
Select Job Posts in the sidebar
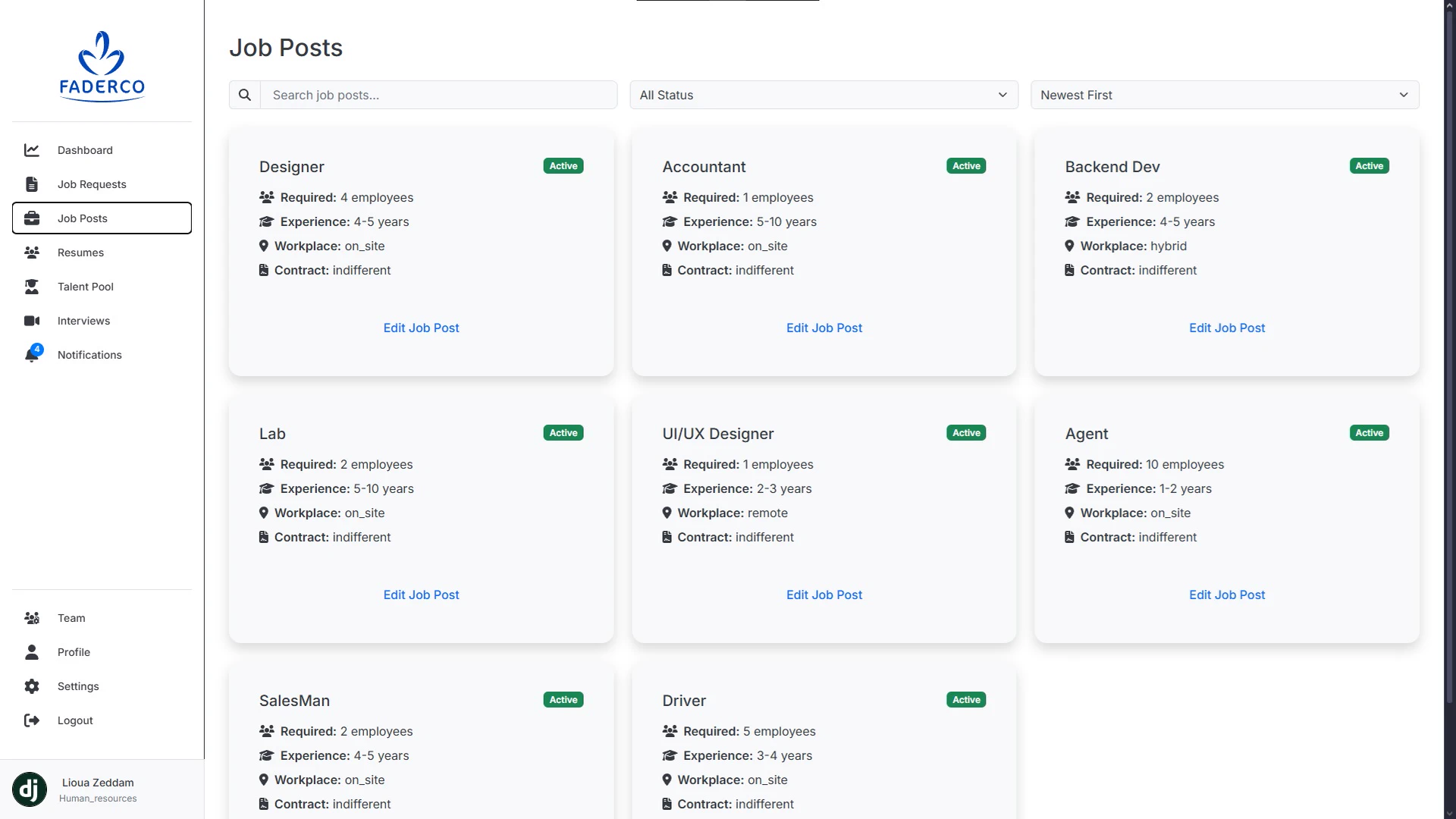click(102, 218)
